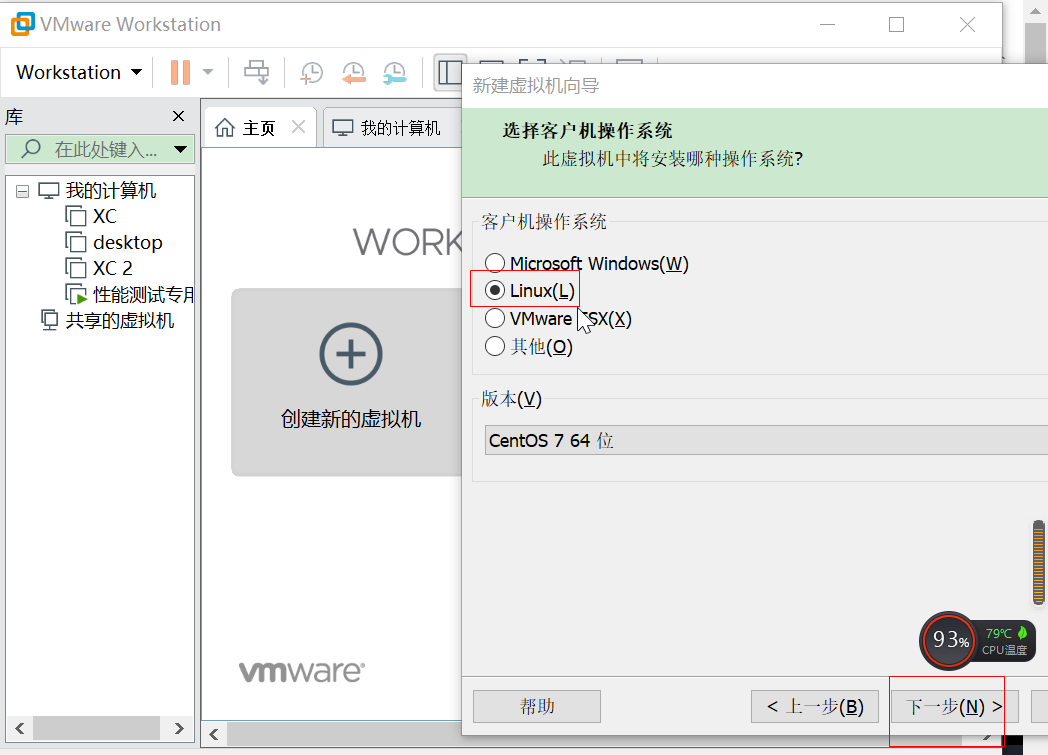Select the XC virtual machine
Screen dimensions: 1048x755
click(x=104, y=216)
